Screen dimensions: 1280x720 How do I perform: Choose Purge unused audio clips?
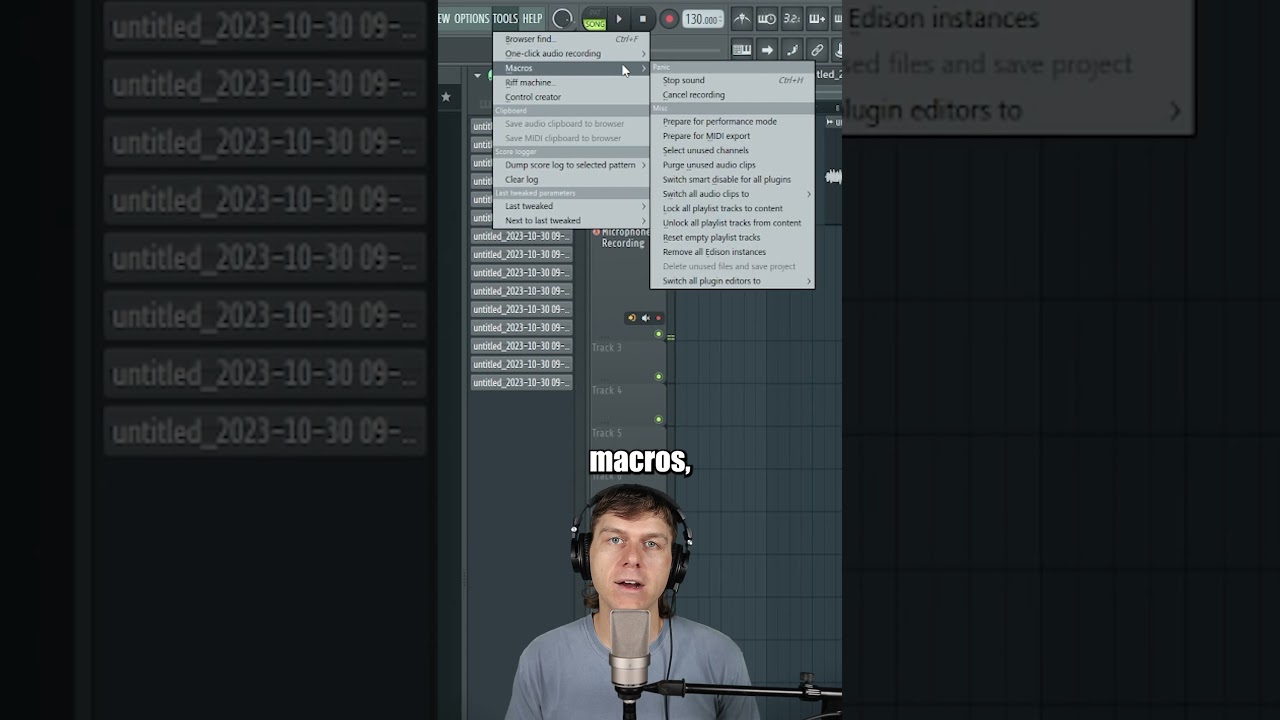732,165
